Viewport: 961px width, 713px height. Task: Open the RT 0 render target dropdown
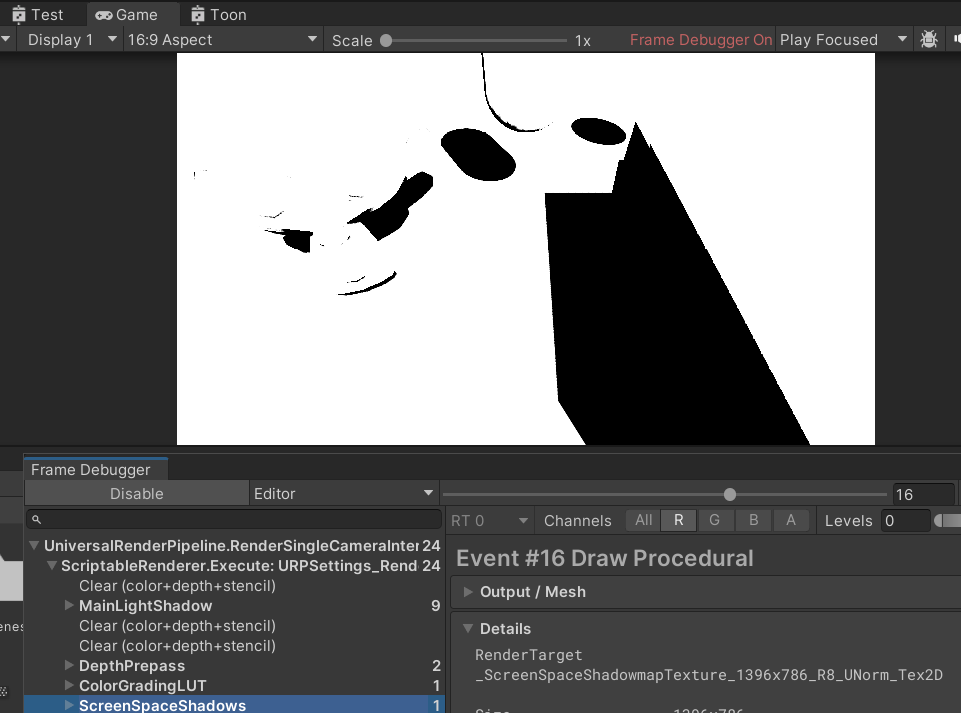(489, 520)
